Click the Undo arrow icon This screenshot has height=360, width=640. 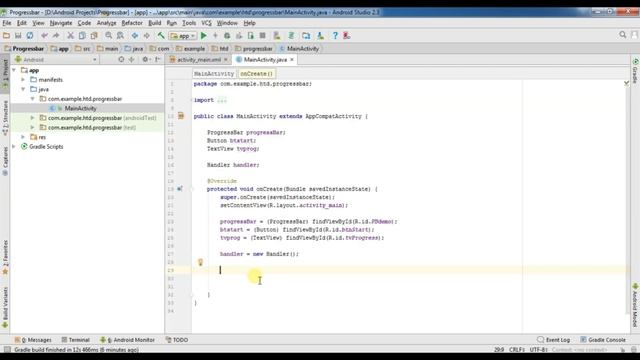[x=44, y=36]
